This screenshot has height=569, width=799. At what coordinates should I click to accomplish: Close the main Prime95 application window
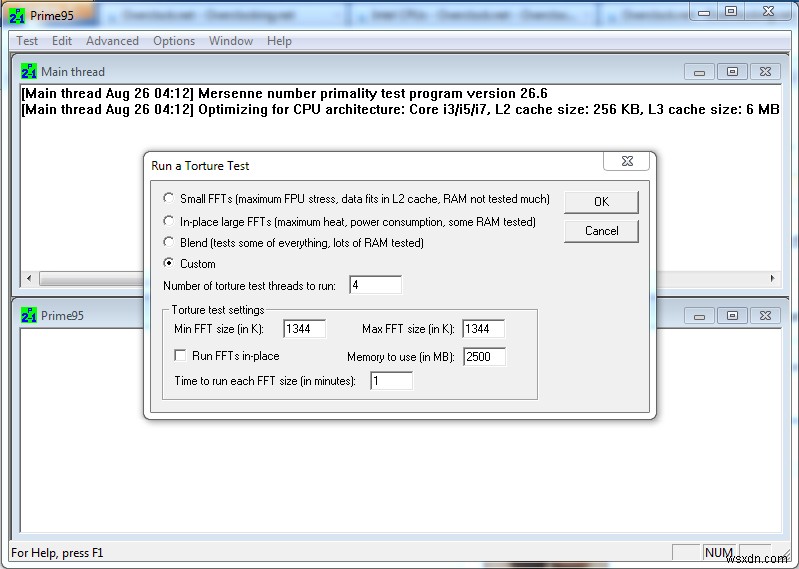point(768,12)
